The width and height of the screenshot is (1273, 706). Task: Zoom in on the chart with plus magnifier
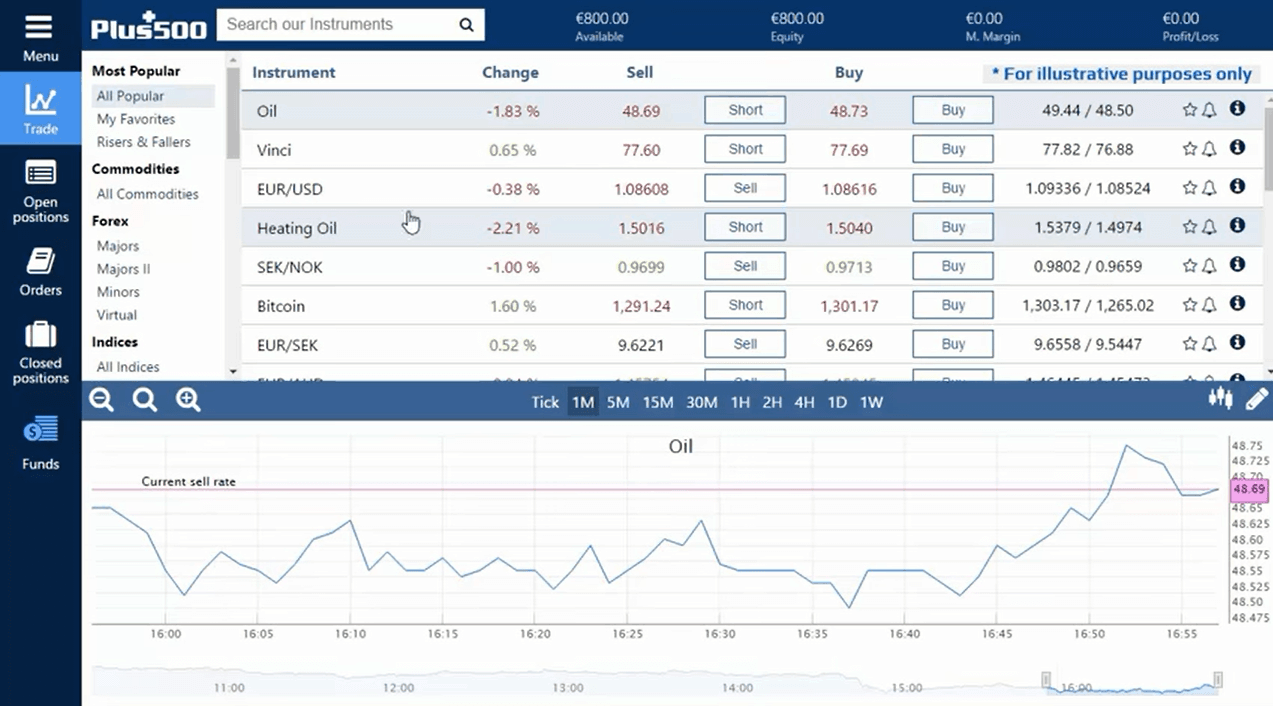189,399
